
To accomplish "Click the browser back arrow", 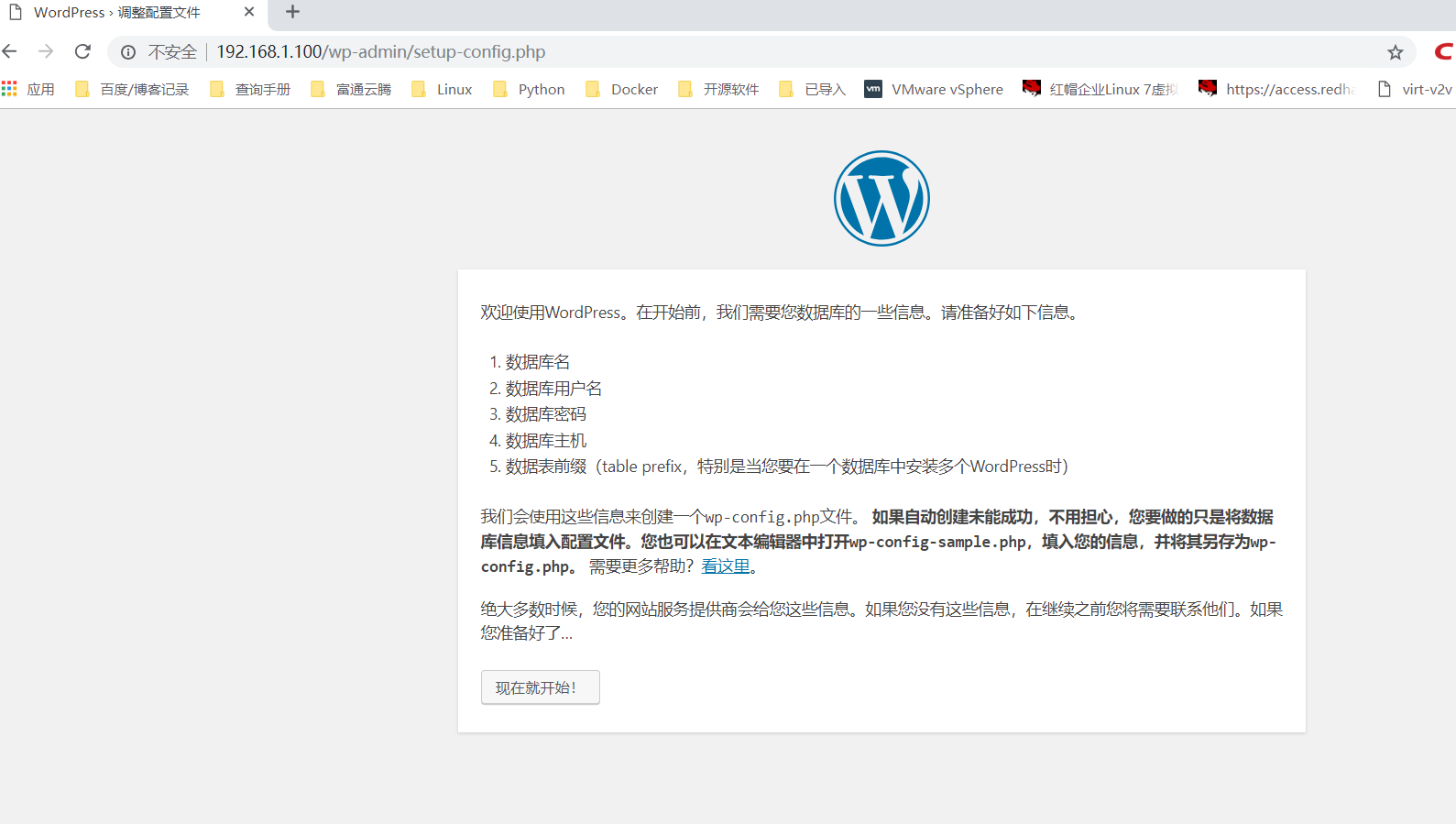I will (10, 51).
